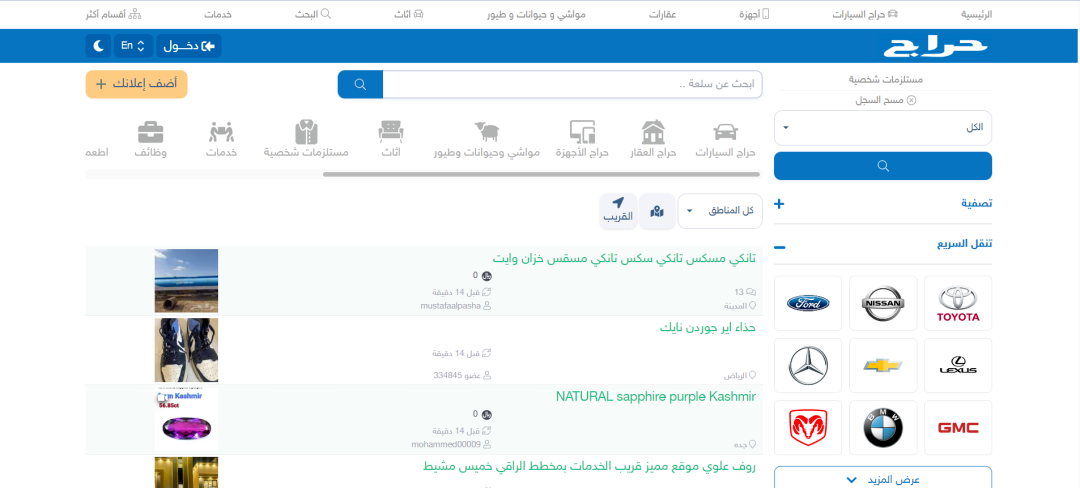This screenshot has width=1080, height=488.
Task: Open listing روف علوي موقع مميز
Action: 590,467
